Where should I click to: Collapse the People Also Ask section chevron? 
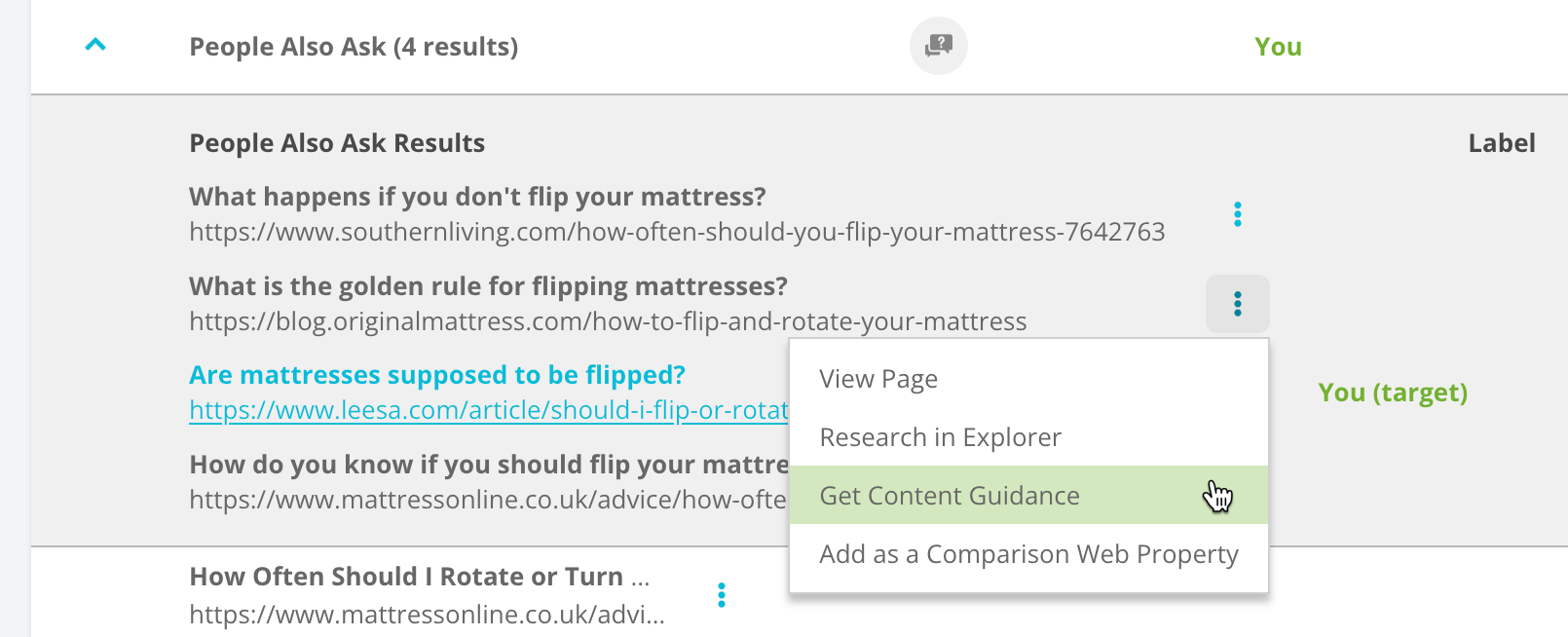pyautogui.click(x=95, y=45)
